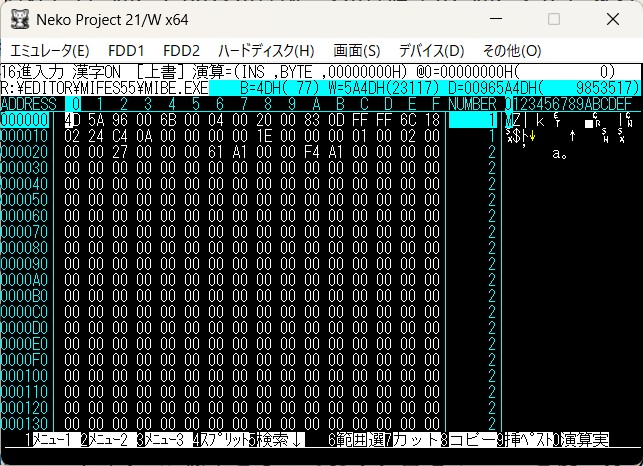Open the その他(O) menu
The width and height of the screenshot is (643, 466).
[x=511, y=50]
